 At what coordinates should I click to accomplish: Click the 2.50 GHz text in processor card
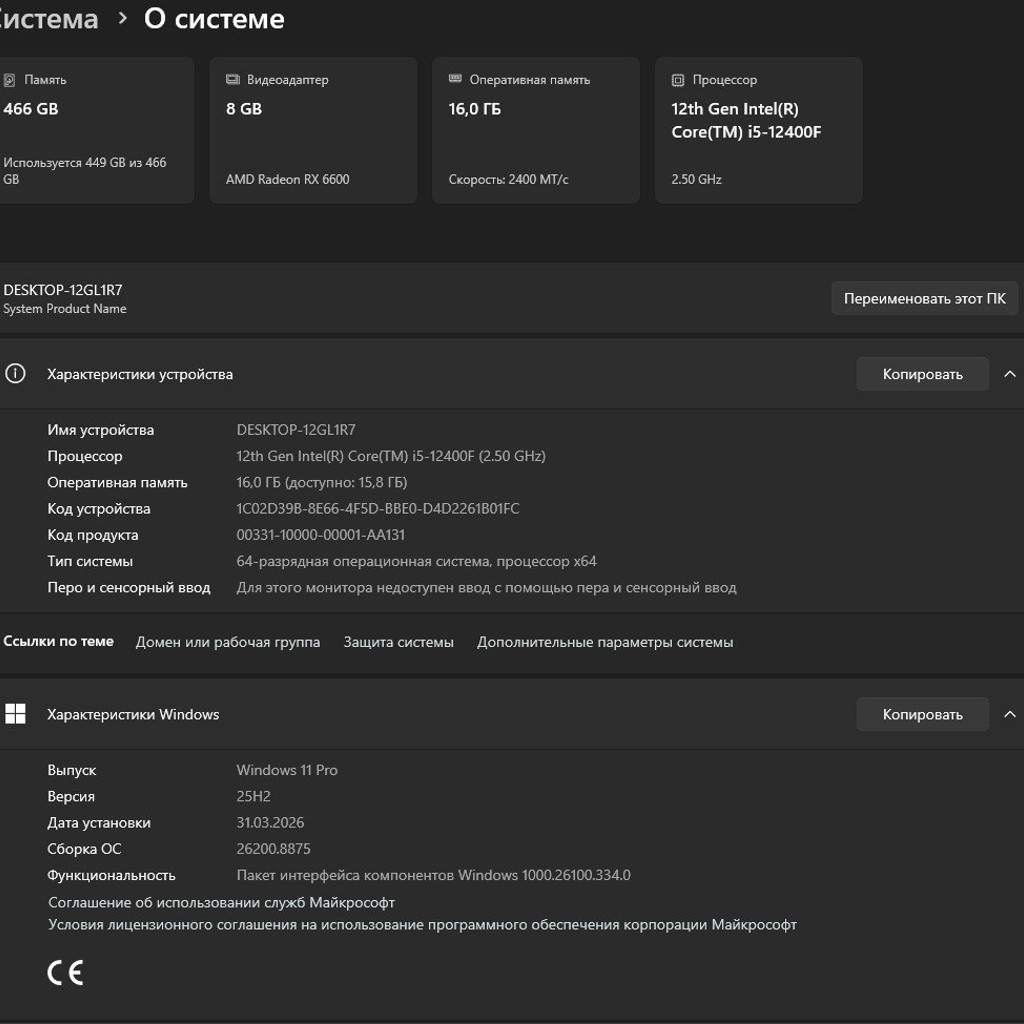pos(696,179)
